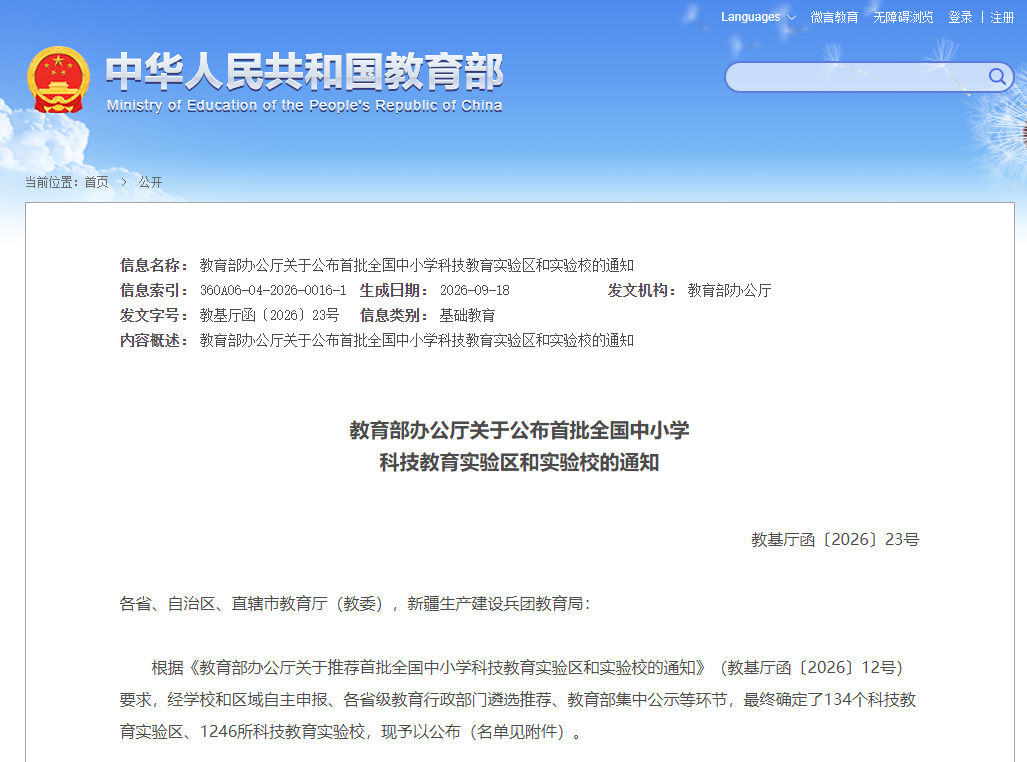The height and width of the screenshot is (762, 1027).
Task: Click issuing body value 教育部办公厅
Action: pyautogui.click(x=729, y=290)
